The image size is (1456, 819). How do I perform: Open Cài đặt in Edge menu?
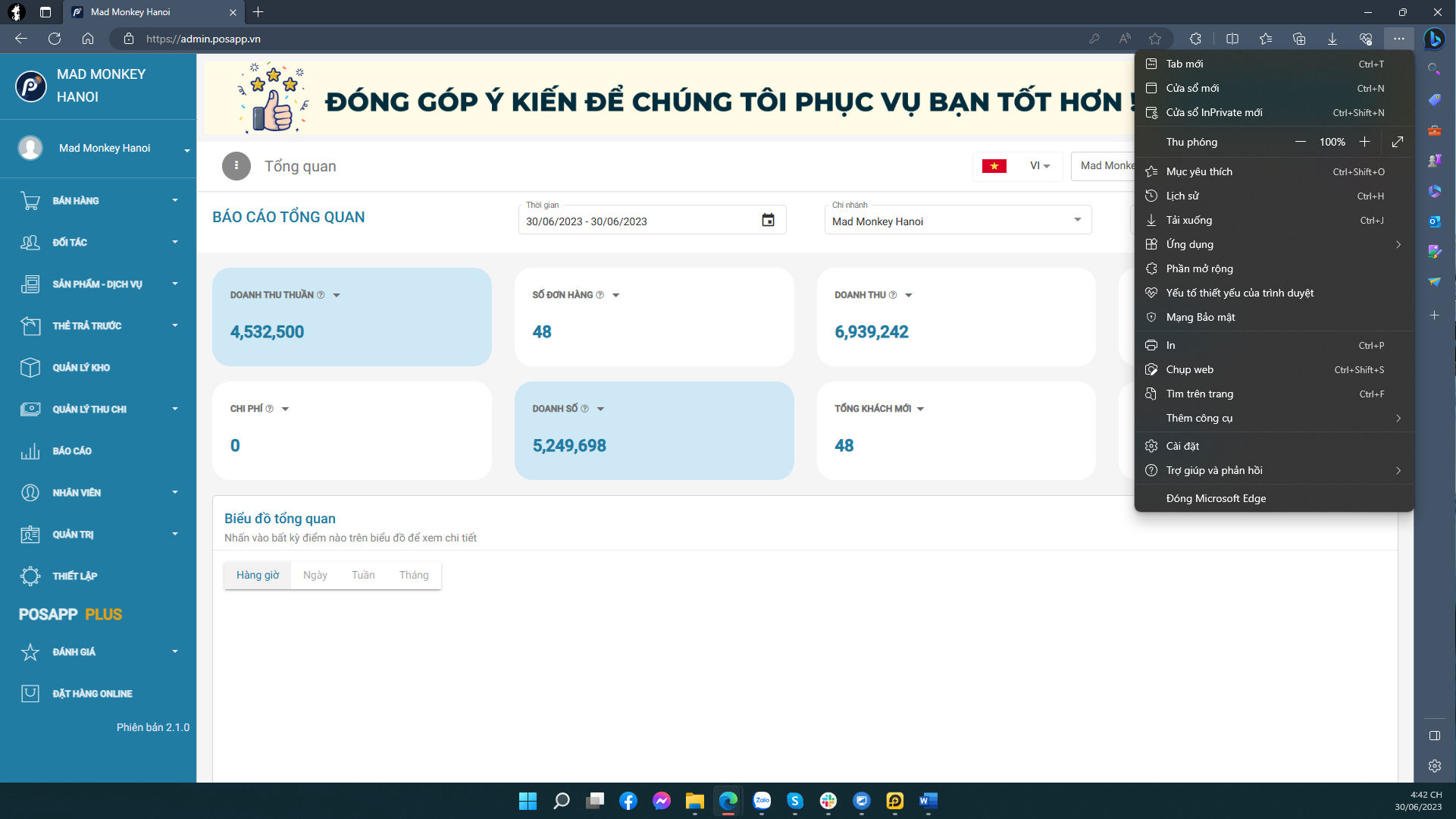tap(1182, 447)
